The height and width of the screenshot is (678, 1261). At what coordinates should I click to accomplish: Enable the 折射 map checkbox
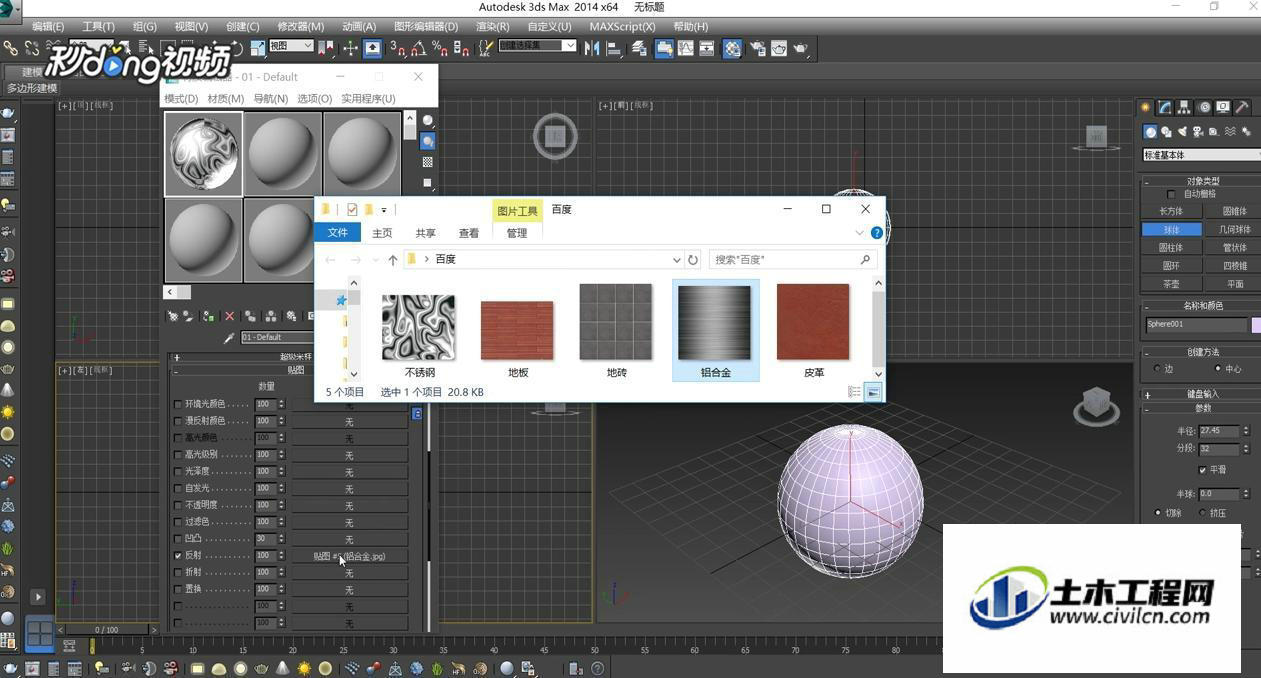(178, 572)
